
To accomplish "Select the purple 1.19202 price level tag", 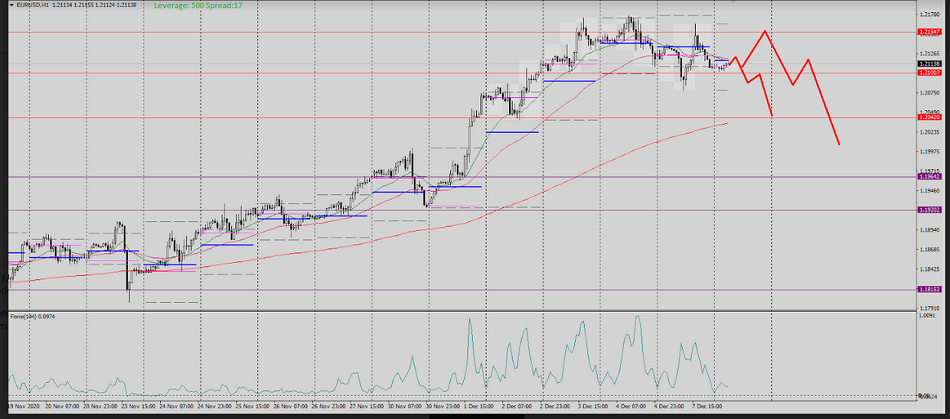I will pos(928,210).
